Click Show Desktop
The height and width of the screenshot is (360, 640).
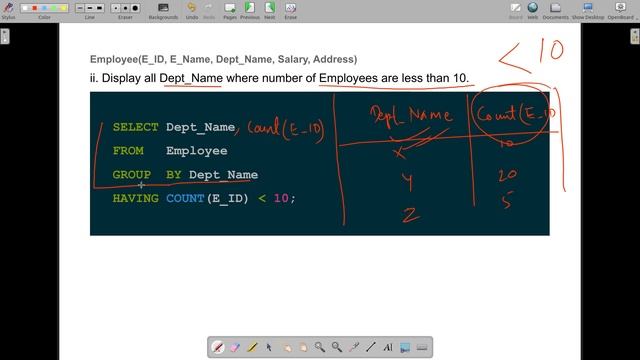588,10
